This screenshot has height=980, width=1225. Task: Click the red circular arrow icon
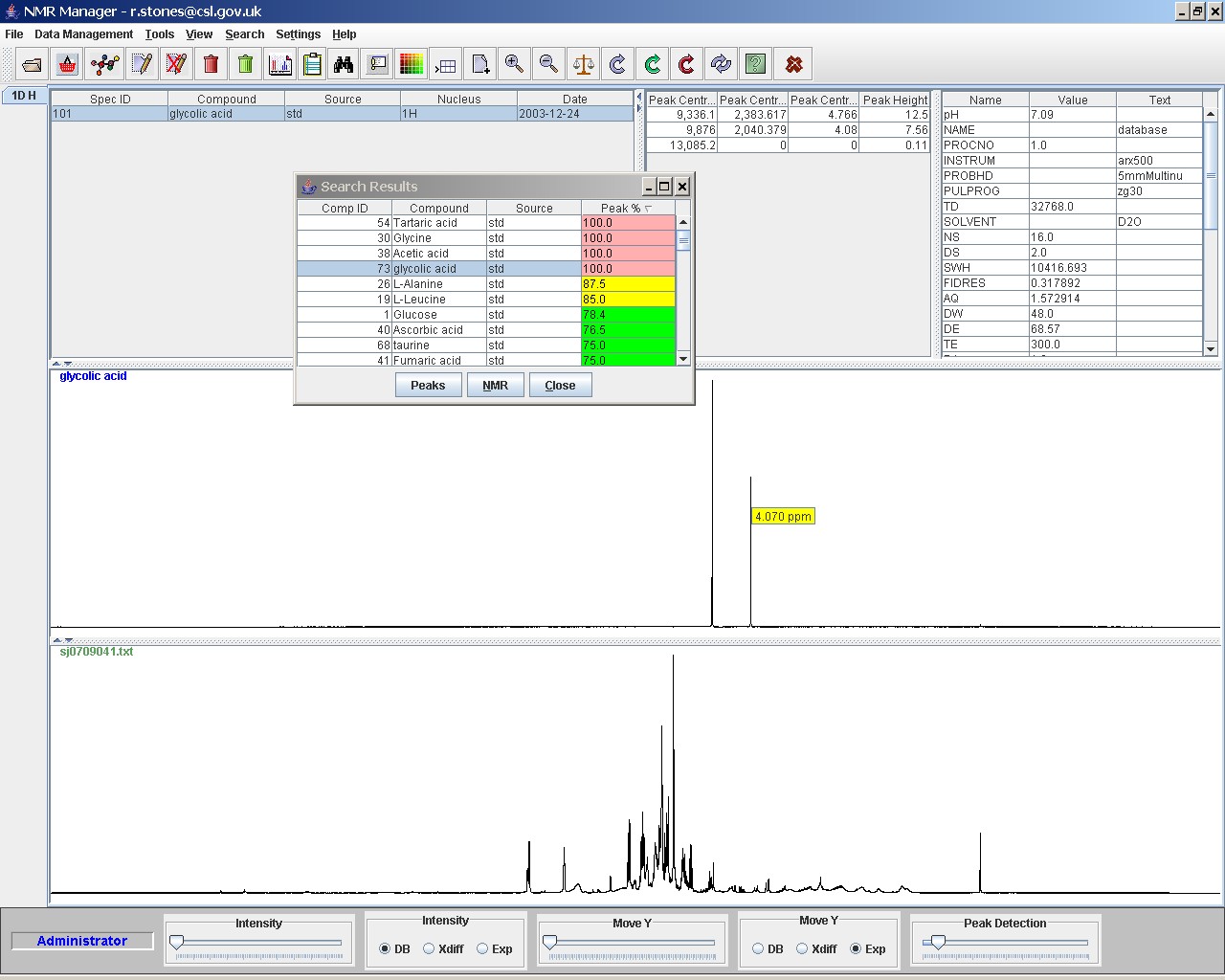pos(686,64)
